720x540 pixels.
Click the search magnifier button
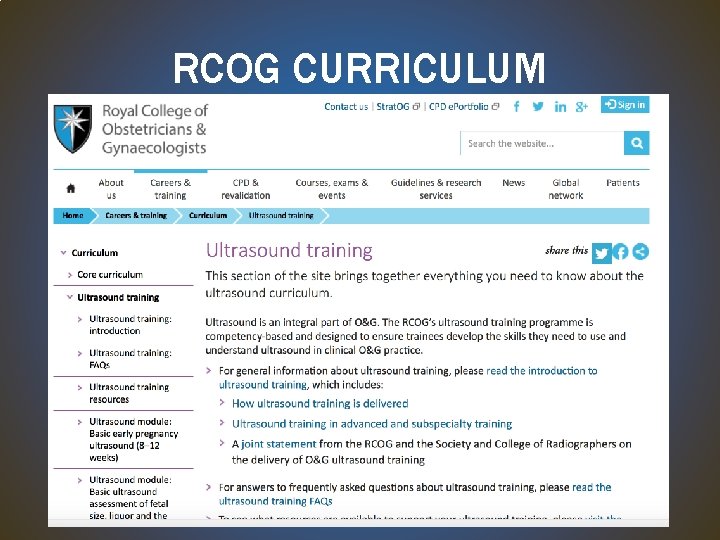click(636, 143)
